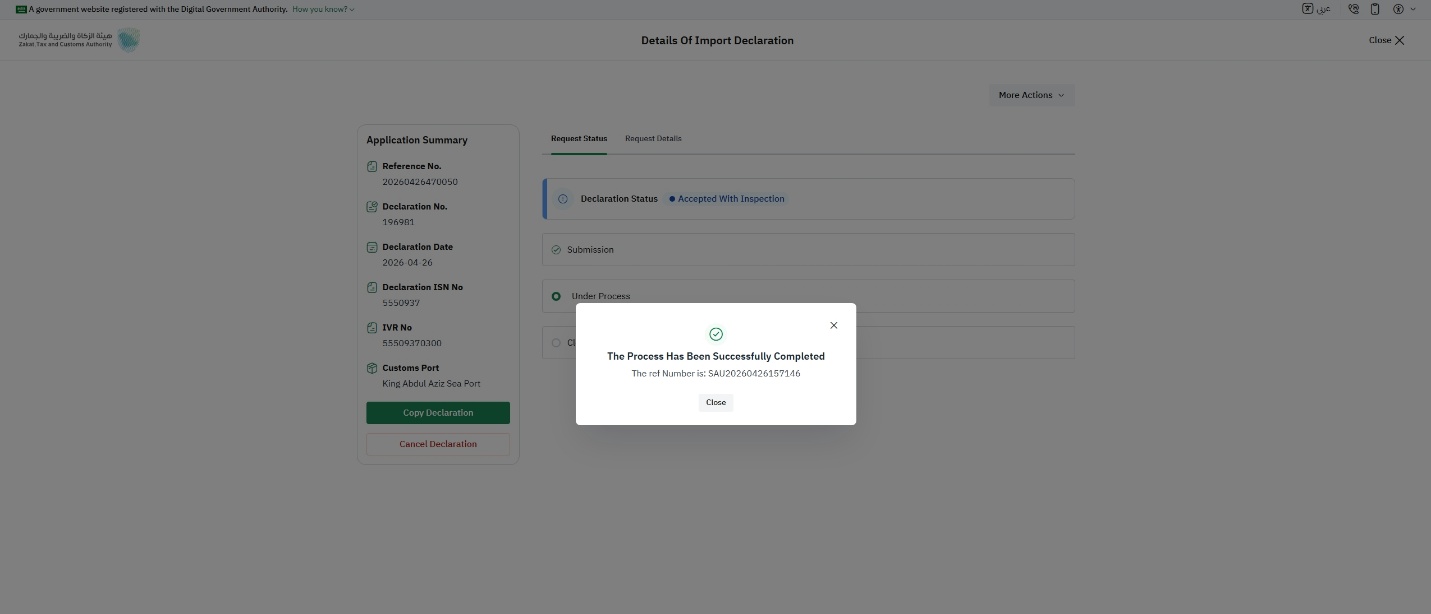The image size is (1431, 614).
Task: Click the Saudi flag icon in the top banner
Action: click(21, 9)
